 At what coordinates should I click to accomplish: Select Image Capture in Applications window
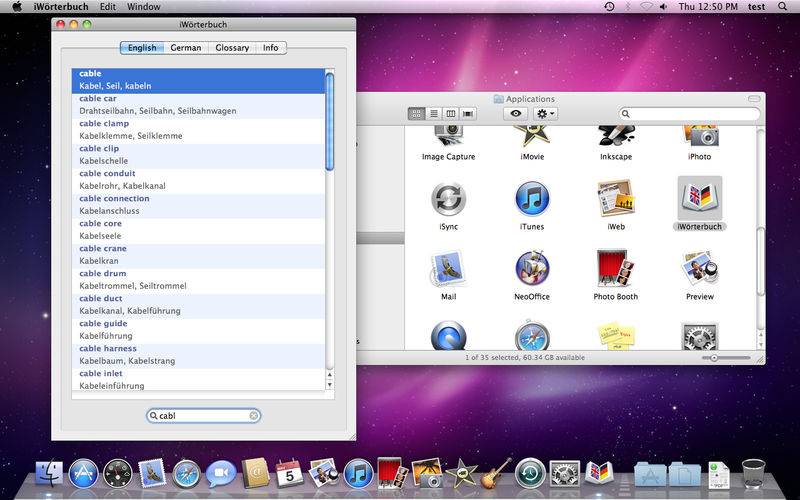[448, 137]
